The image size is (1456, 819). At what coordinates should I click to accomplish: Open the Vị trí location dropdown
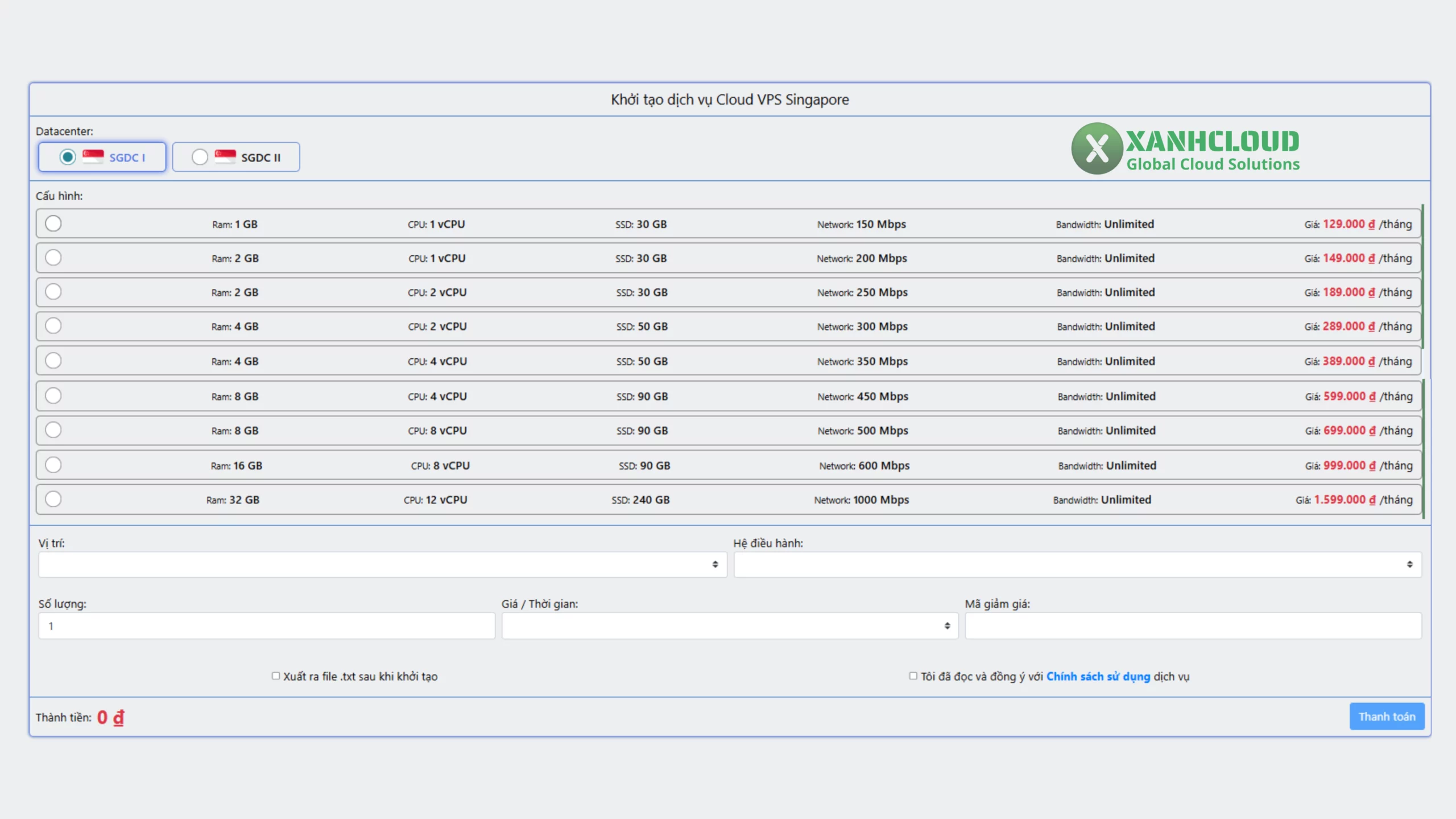coord(382,564)
